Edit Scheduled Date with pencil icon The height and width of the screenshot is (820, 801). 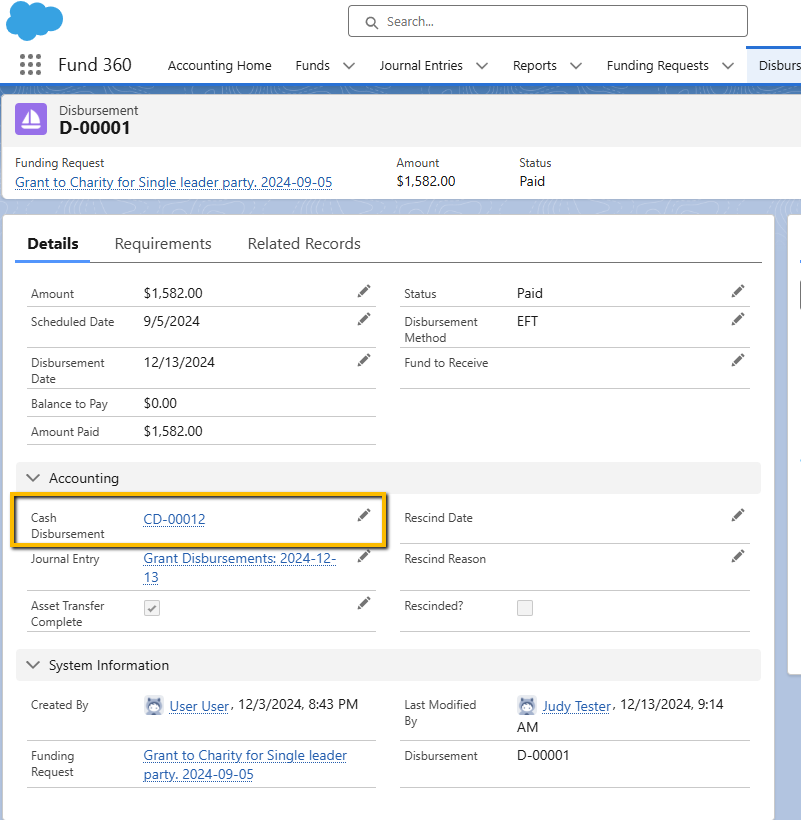click(x=364, y=320)
